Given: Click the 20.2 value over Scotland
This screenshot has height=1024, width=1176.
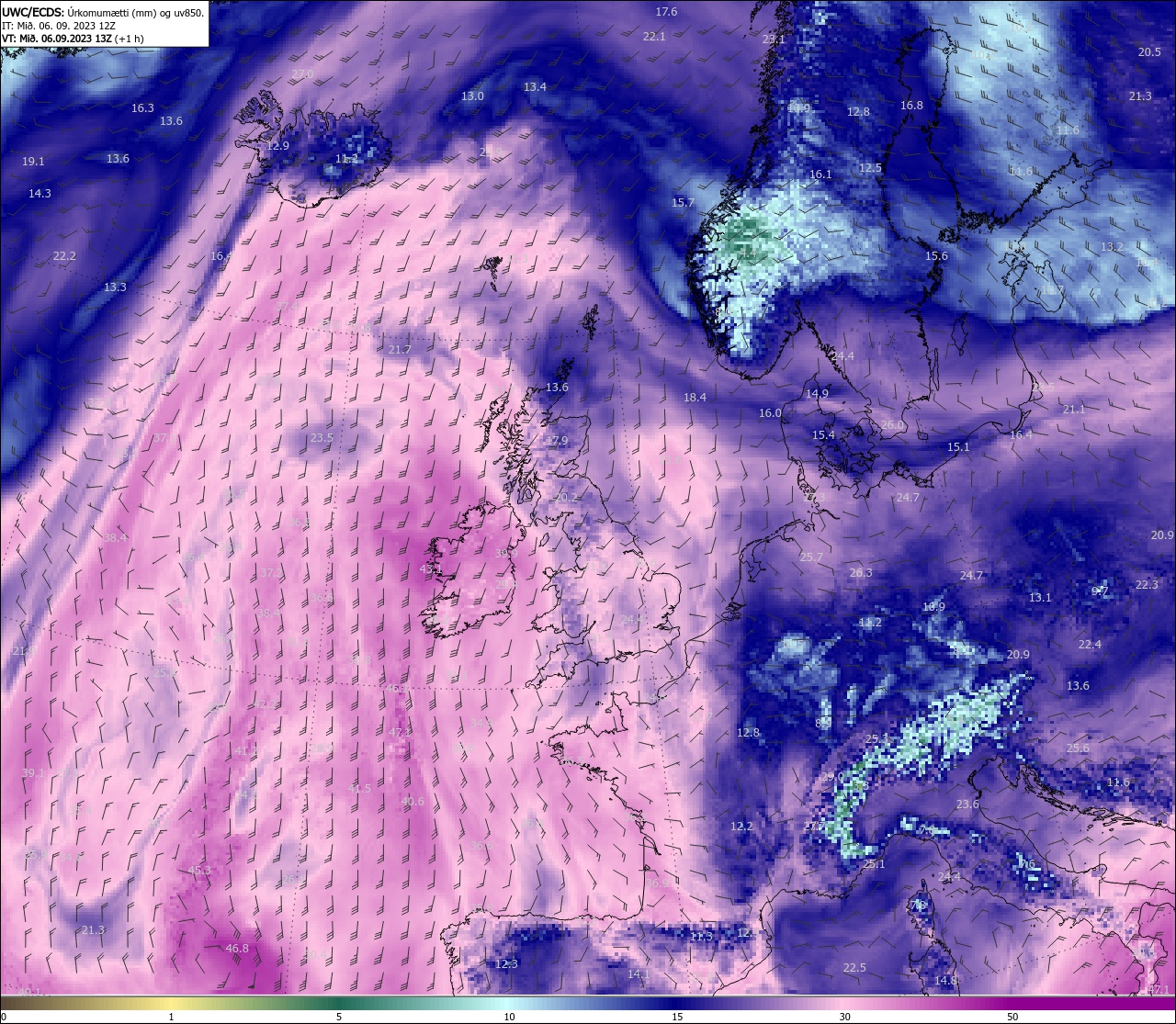Looking at the screenshot, I should point(566,498).
